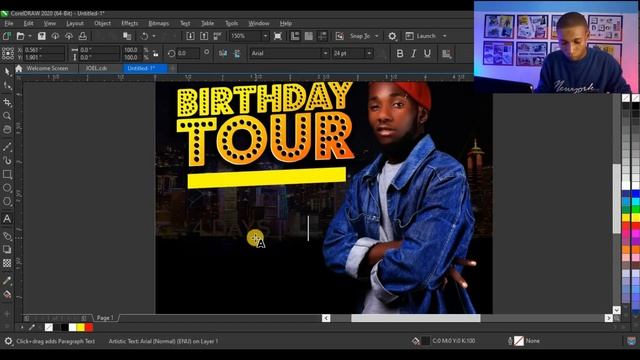Viewport: 640px width, 360px height.
Task: Open the text alignment dropdown
Action: pos(447,53)
